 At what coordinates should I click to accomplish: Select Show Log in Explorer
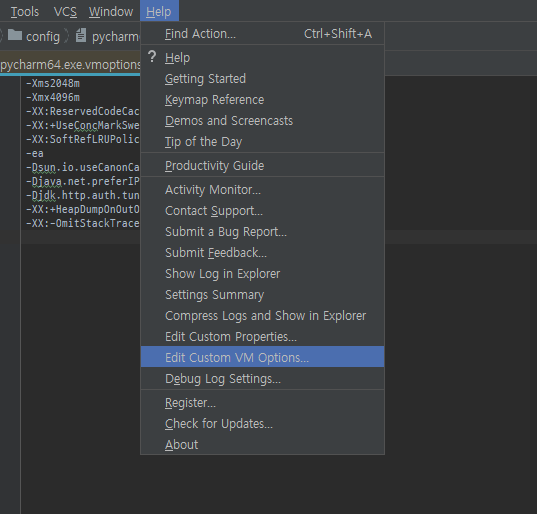pos(262,274)
